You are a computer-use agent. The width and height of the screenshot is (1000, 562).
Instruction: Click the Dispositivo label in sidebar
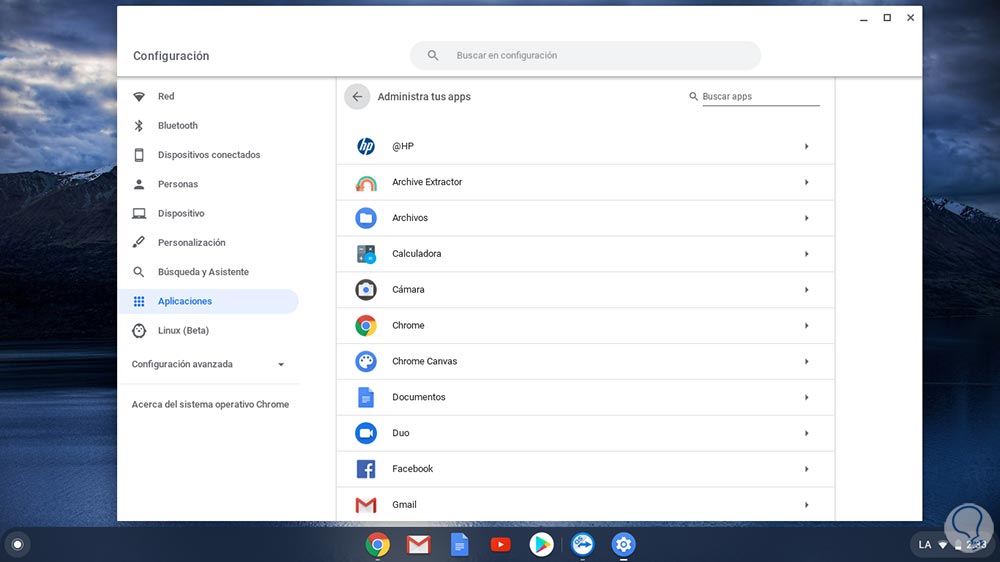pos(181,213)
